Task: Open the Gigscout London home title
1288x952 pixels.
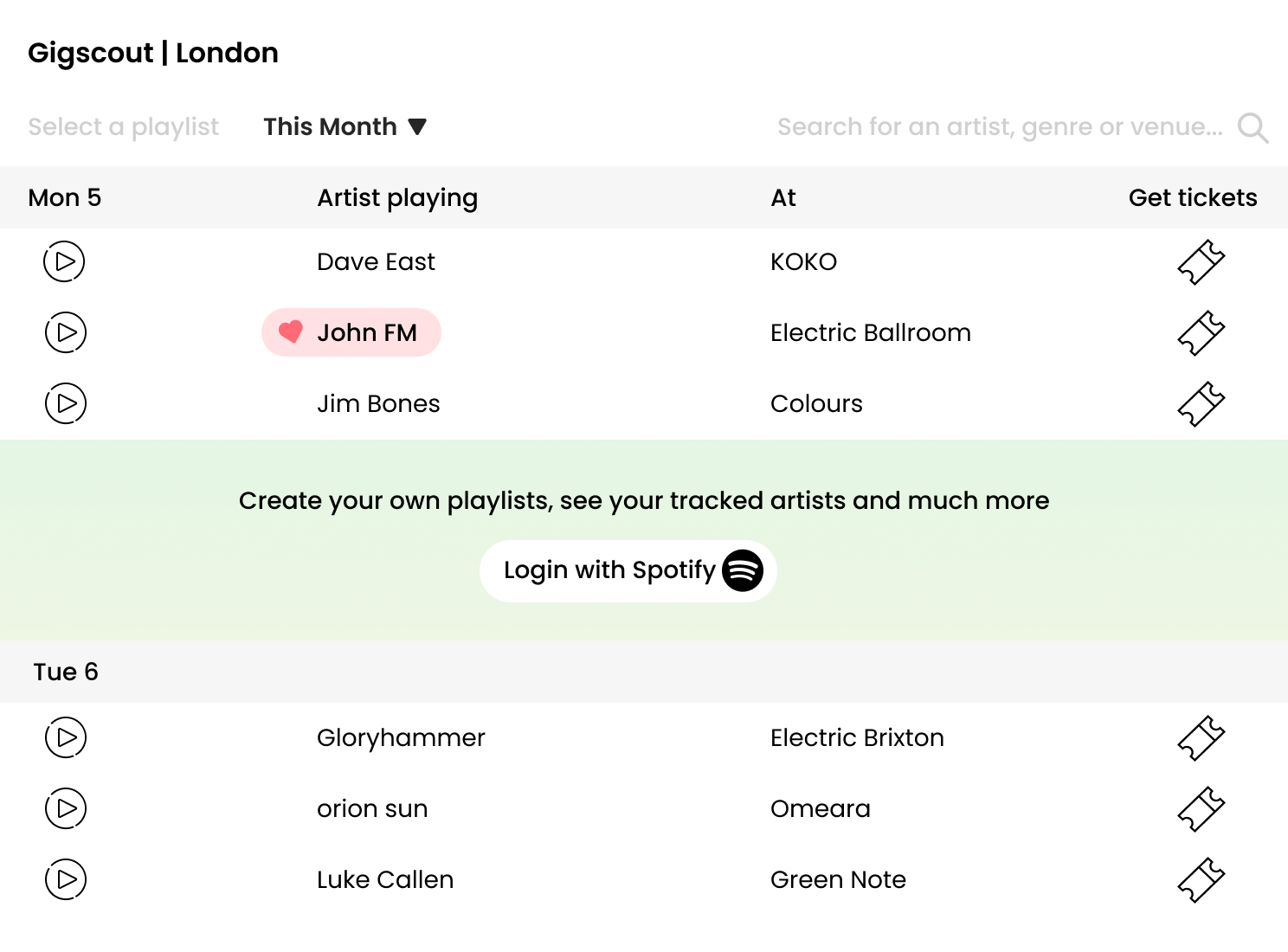Action: coord(153,53)
